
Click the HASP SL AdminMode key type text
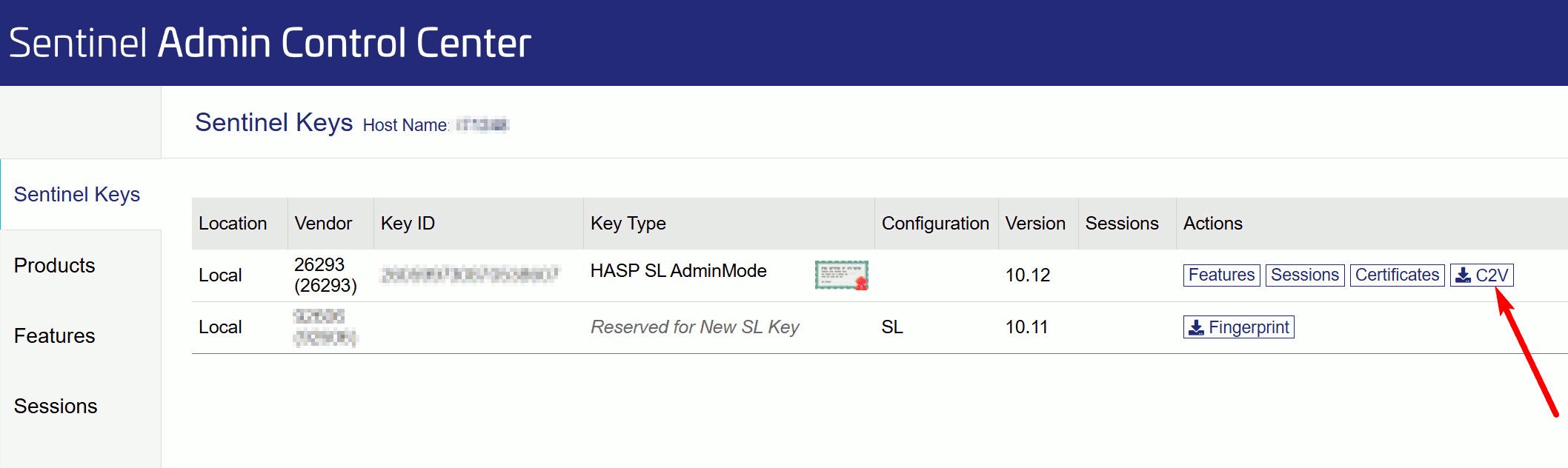pyautogui.click(x=678, y=271)
